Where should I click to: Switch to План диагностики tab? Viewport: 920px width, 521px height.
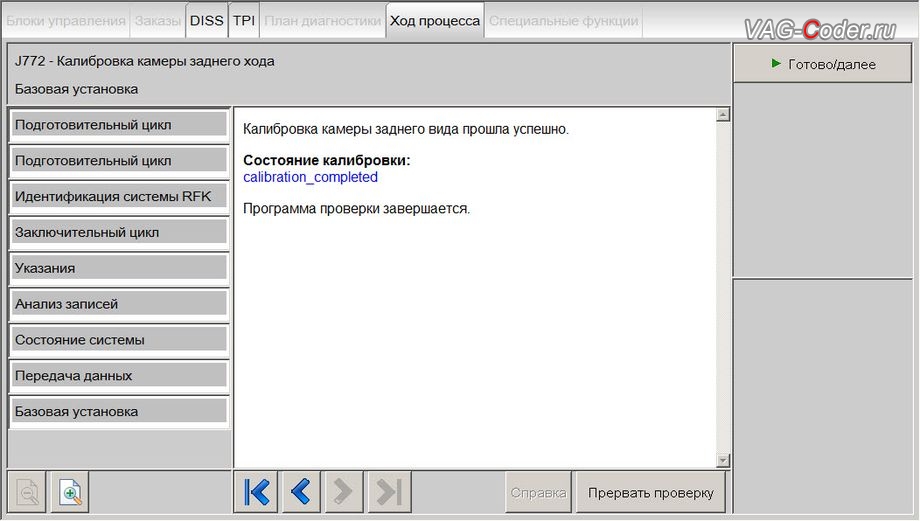point(323,21)
